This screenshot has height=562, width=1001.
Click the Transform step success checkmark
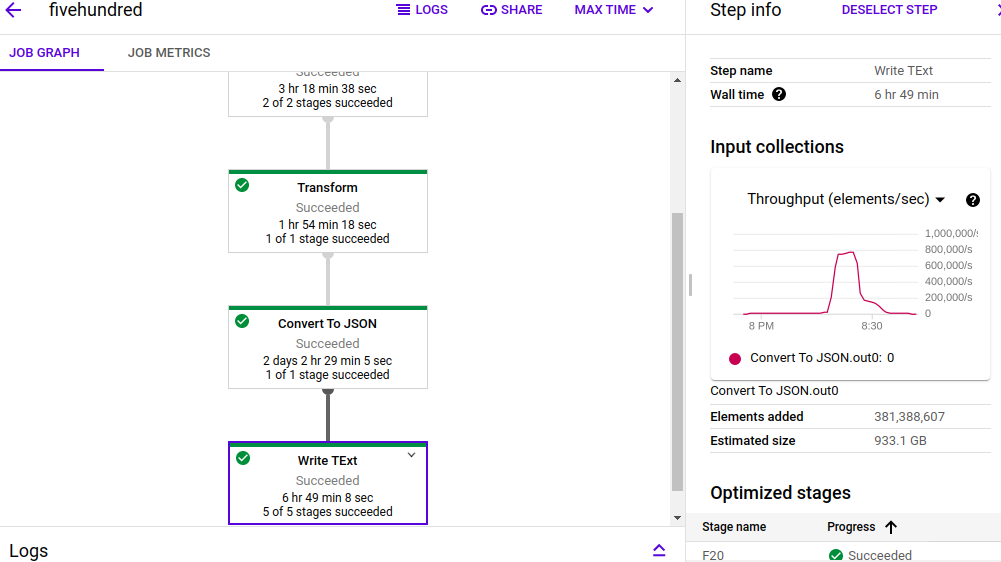click(x=242, y=185)
